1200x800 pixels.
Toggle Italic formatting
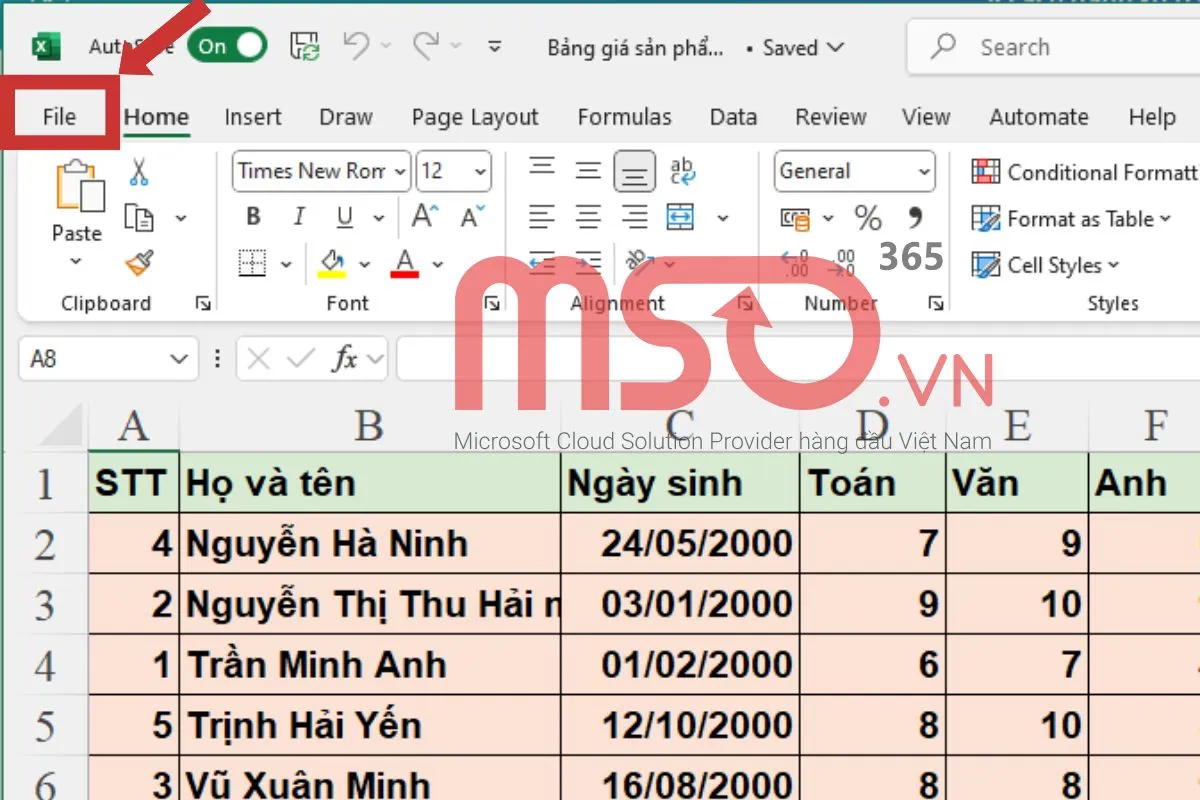click(x=298, y=217)
